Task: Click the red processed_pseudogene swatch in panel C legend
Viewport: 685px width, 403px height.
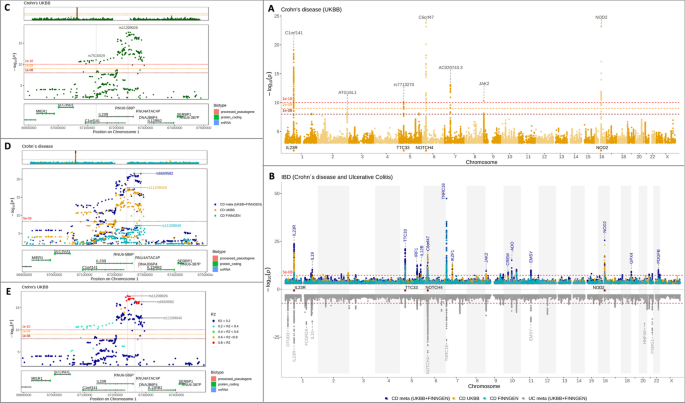Action: [x=215, y=111]
